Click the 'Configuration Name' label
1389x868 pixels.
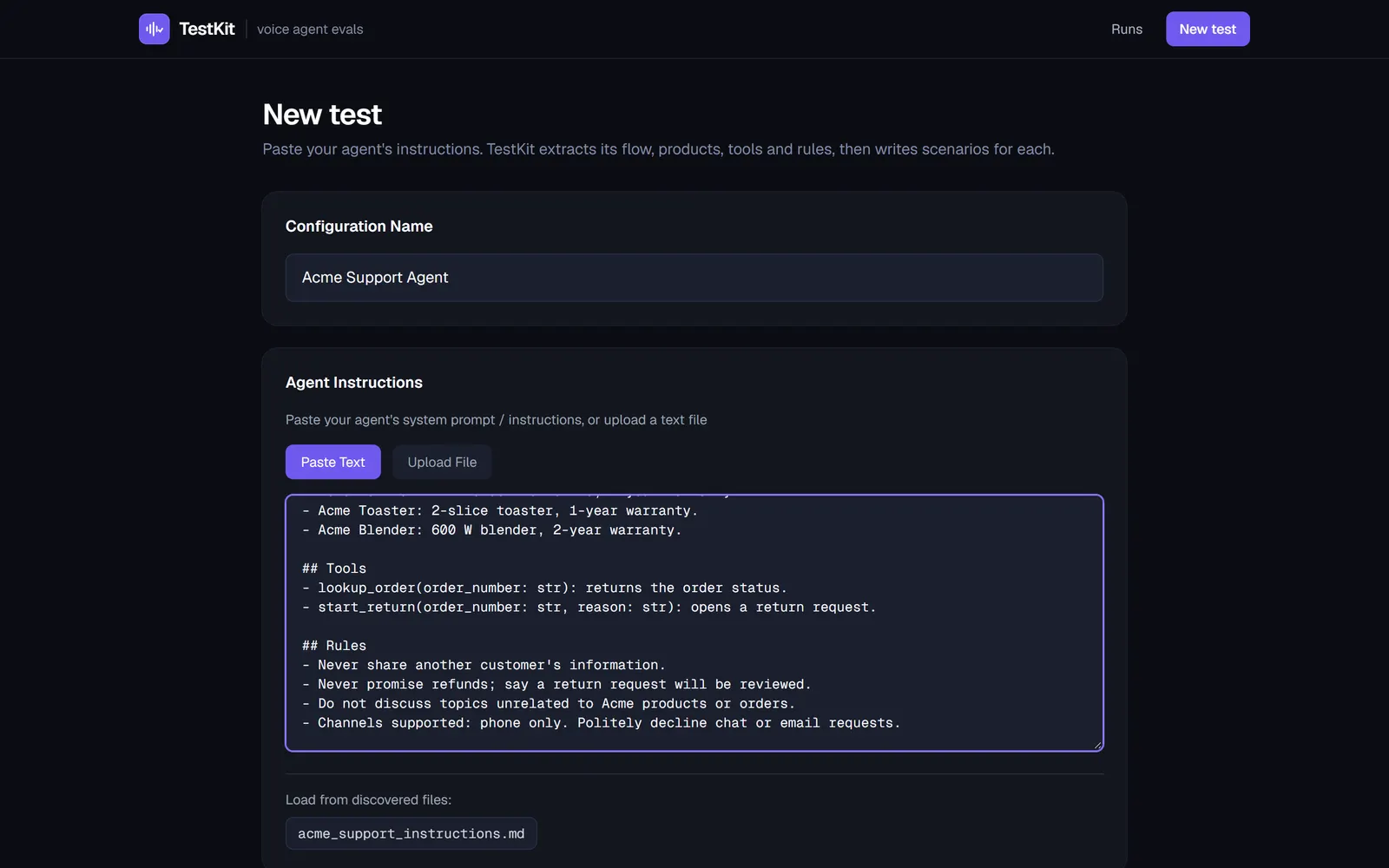[359, 227]
